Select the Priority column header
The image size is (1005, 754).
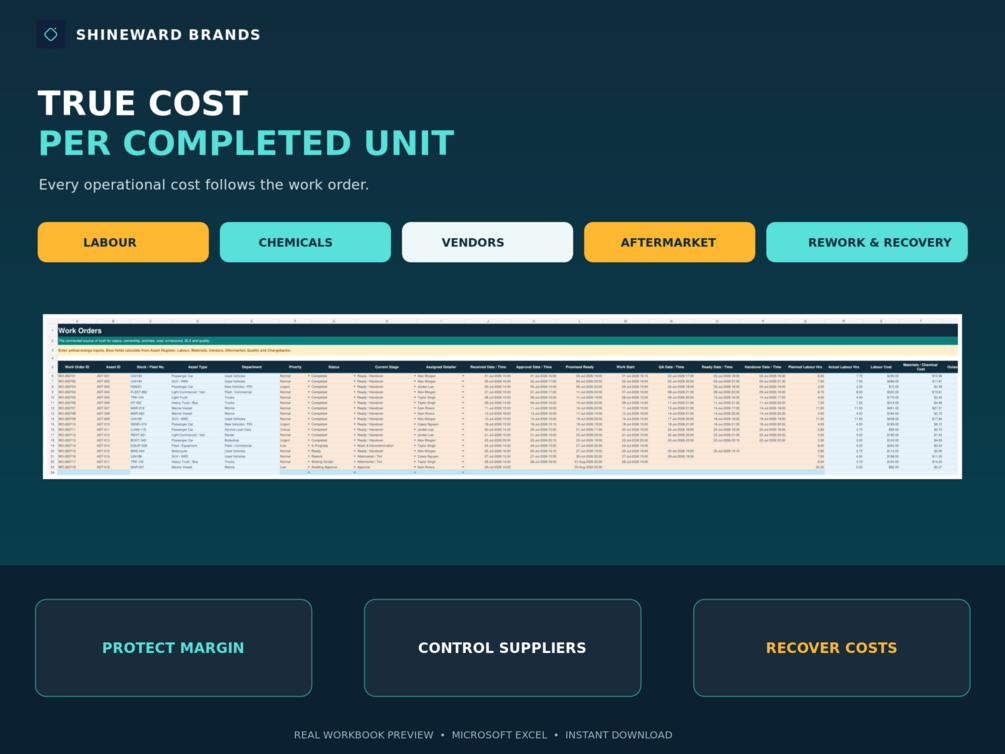(295, 367)
